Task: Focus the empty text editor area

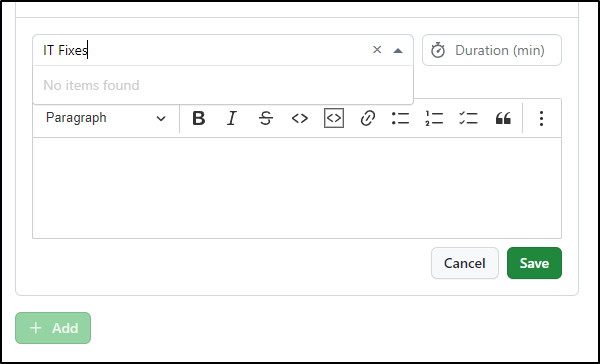Action: point(297,188)
